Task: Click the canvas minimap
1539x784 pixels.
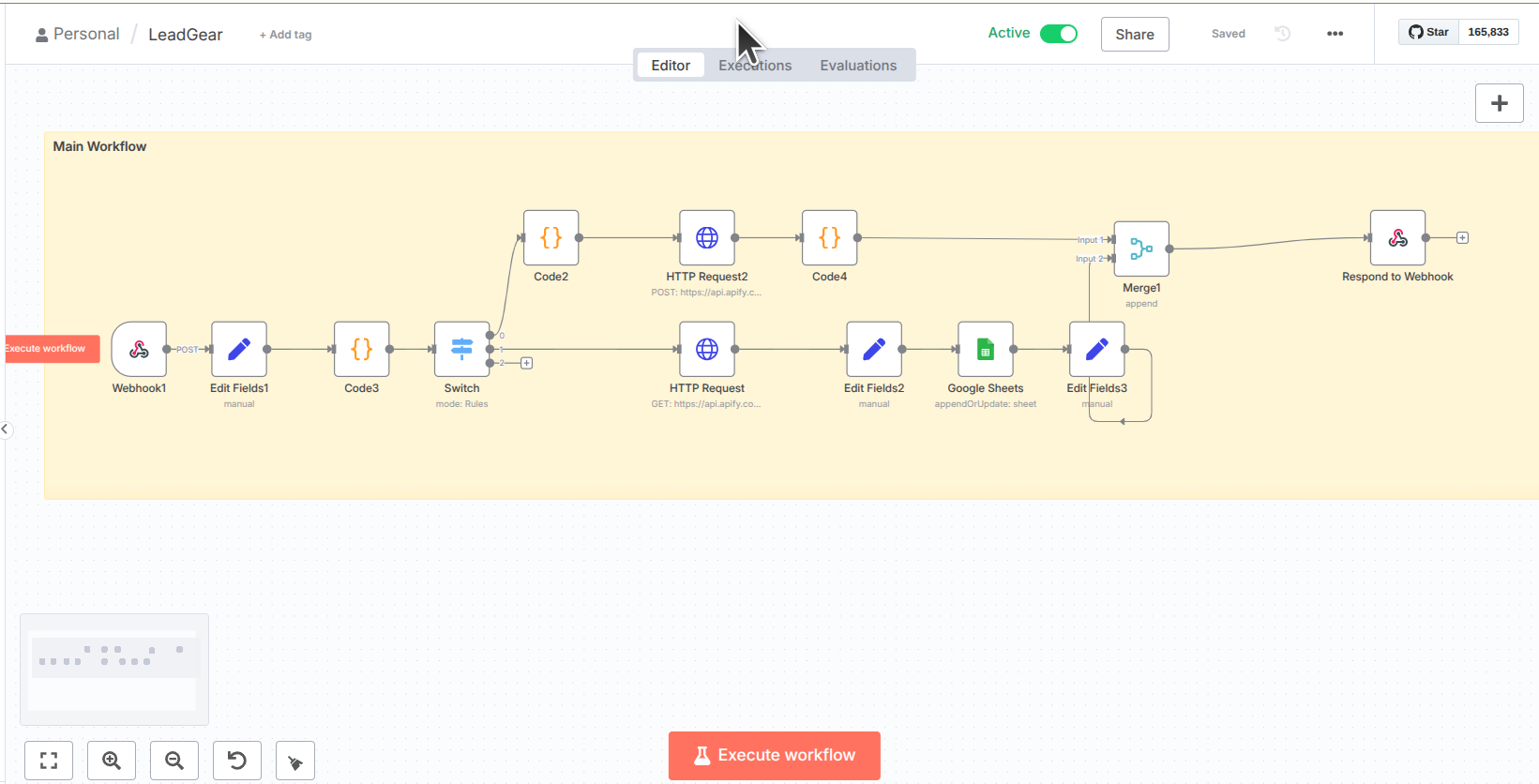Action: click(x=114, y=670)
